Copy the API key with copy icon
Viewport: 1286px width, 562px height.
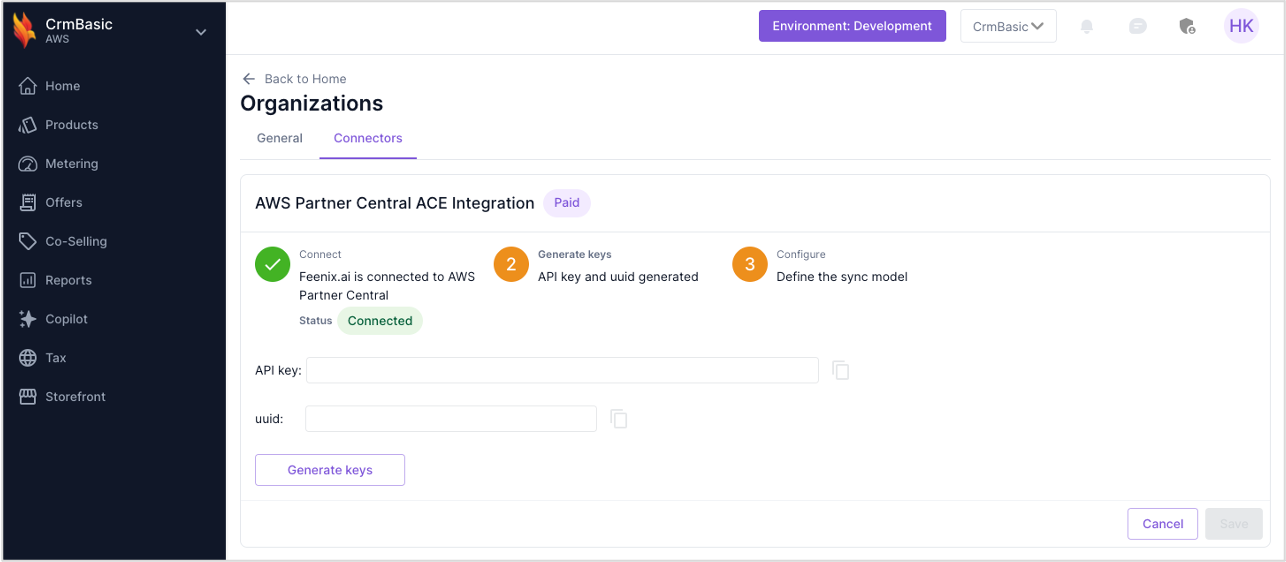[841, 371]
